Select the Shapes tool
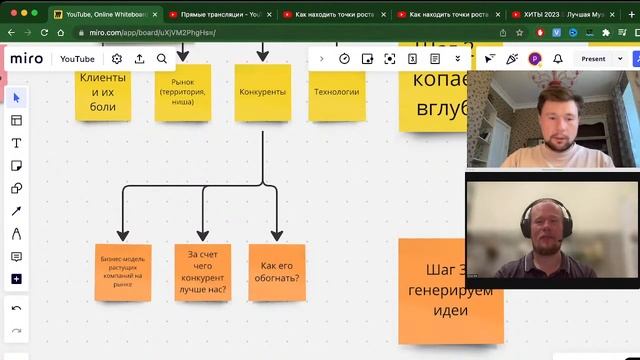640x360 pixels. [16, 189]
